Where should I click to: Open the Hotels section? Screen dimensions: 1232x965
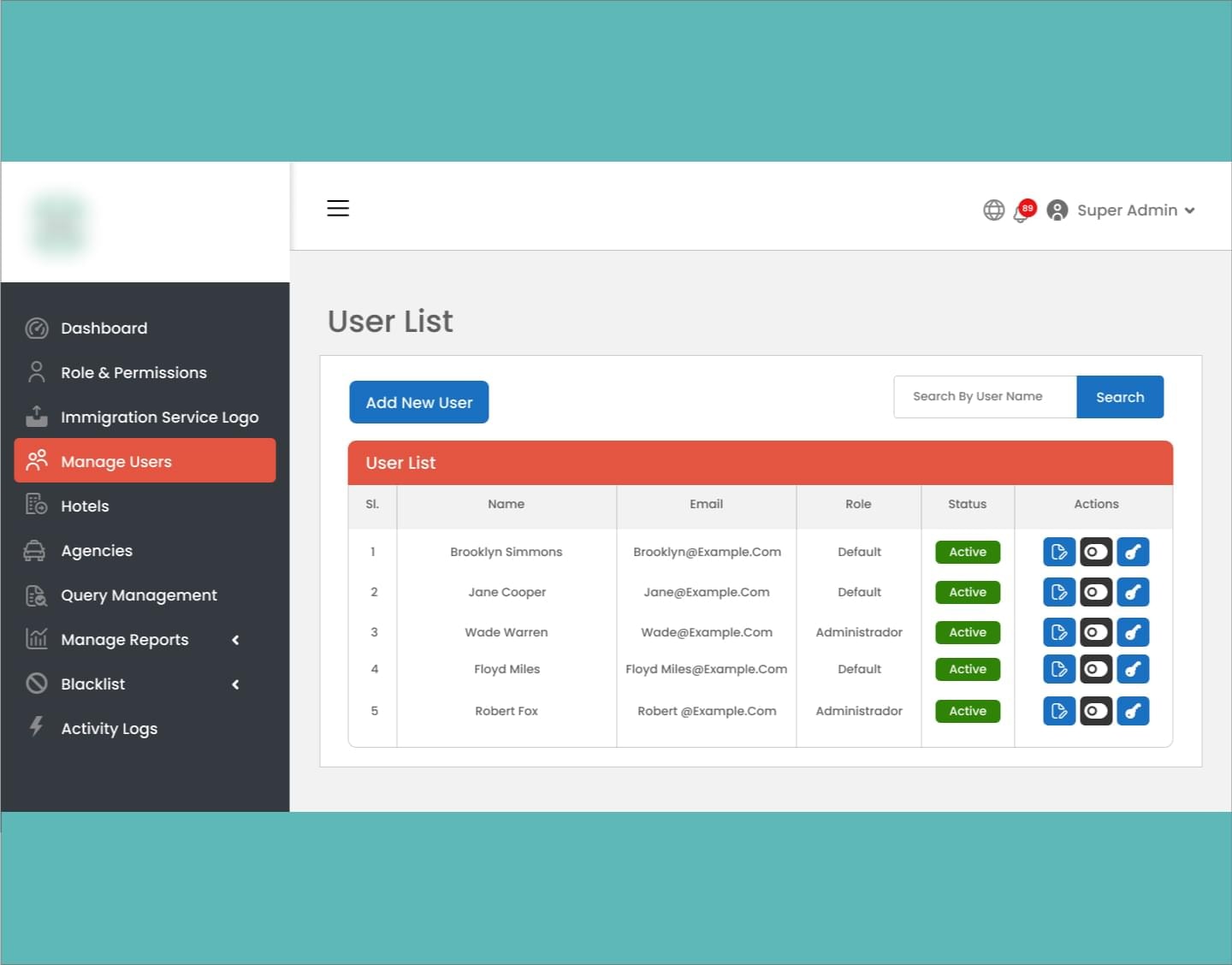[x=145, y=506]
